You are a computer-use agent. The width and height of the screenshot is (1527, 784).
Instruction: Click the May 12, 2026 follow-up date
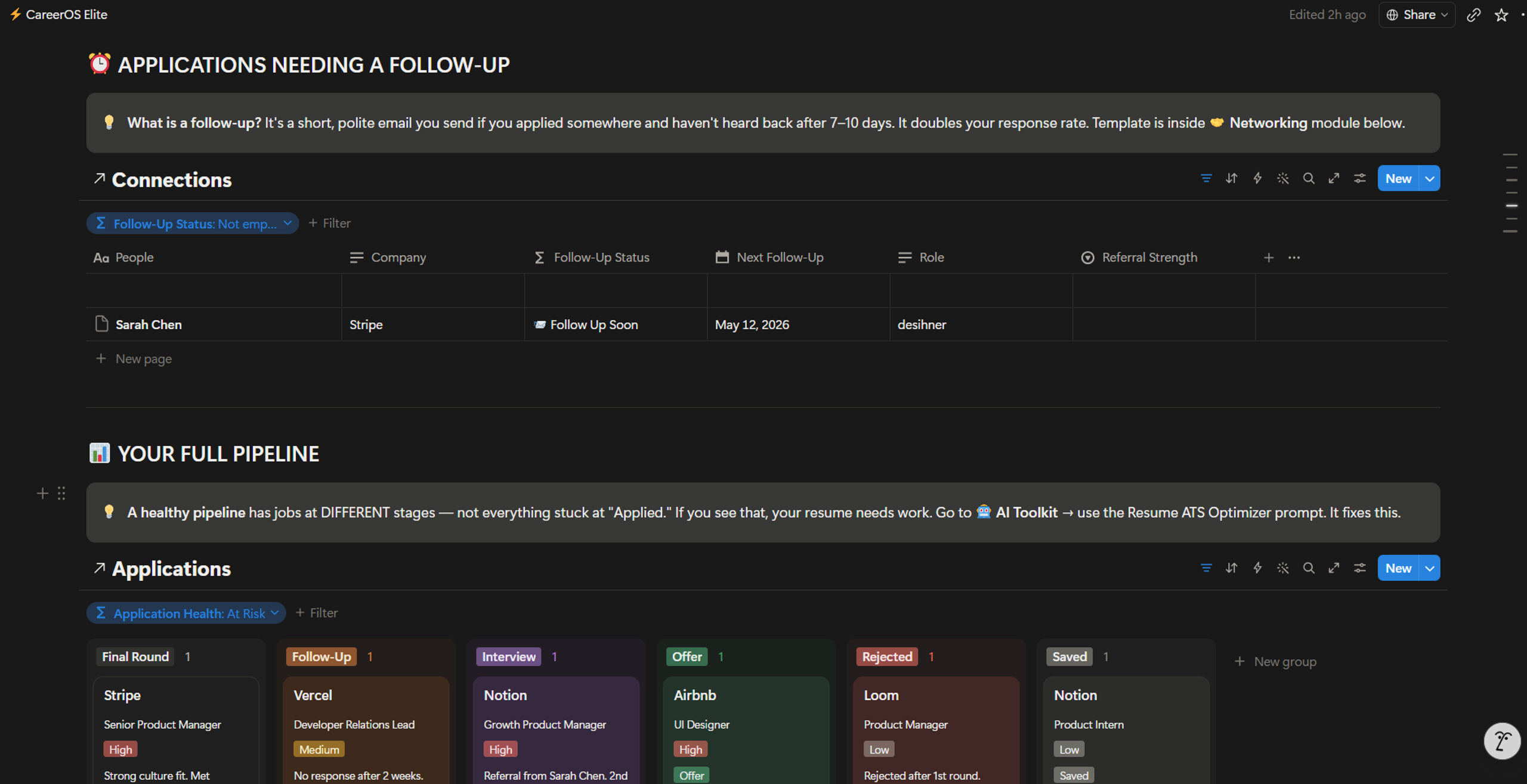[752, 324]
